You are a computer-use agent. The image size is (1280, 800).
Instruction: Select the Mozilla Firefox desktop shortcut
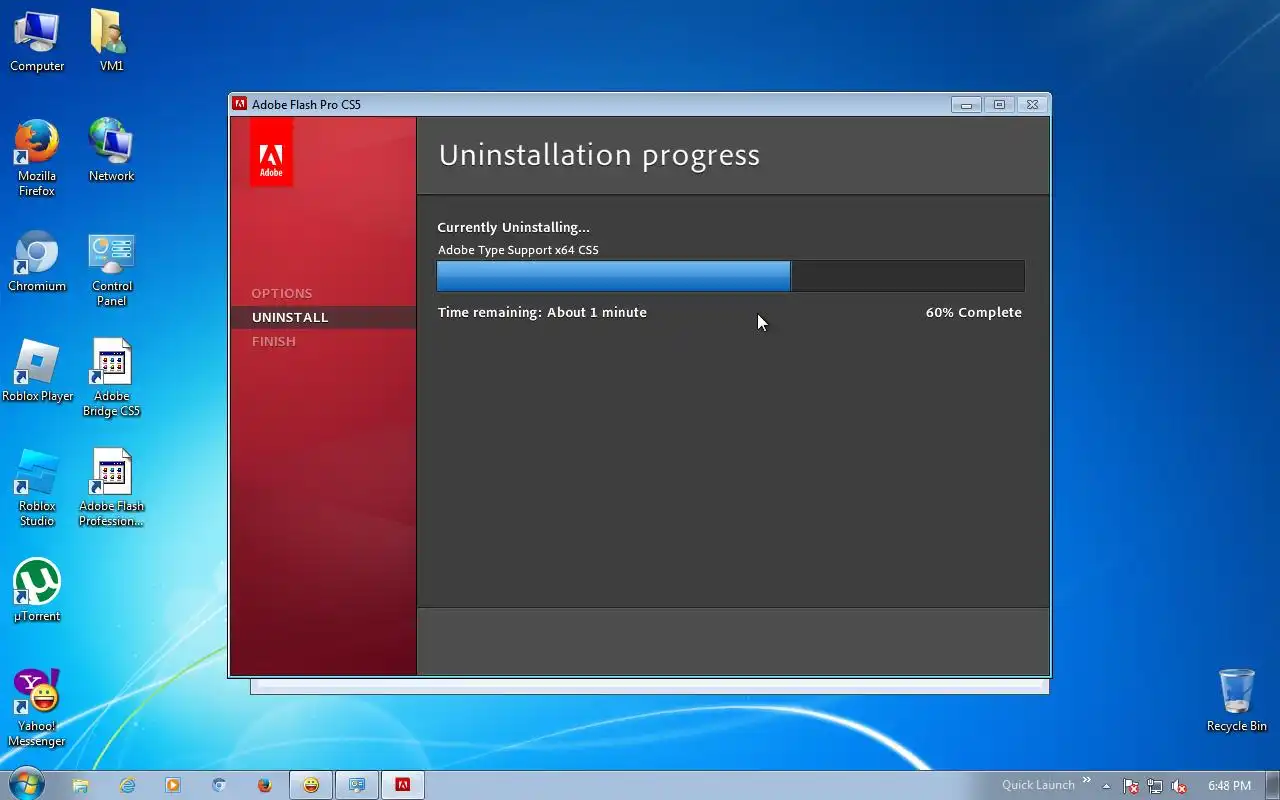37,158
